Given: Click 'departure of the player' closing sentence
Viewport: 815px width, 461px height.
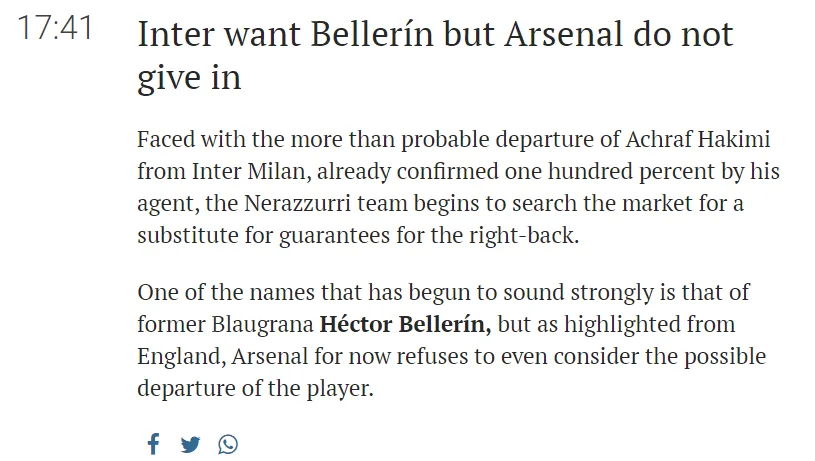Looking at the screenshot, I should click(255, 389).
